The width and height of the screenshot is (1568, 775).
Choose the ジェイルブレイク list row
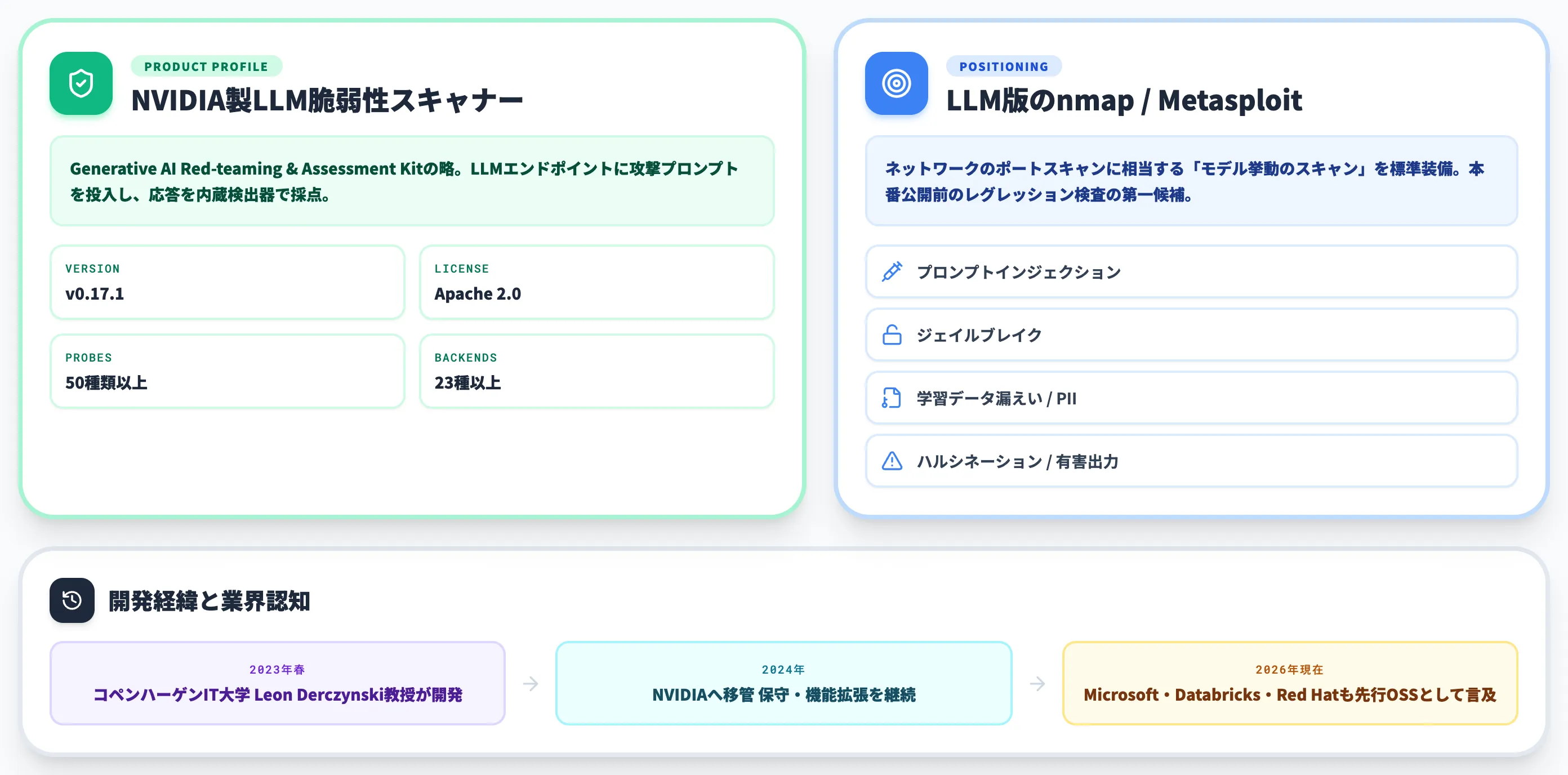[1191, 335]
